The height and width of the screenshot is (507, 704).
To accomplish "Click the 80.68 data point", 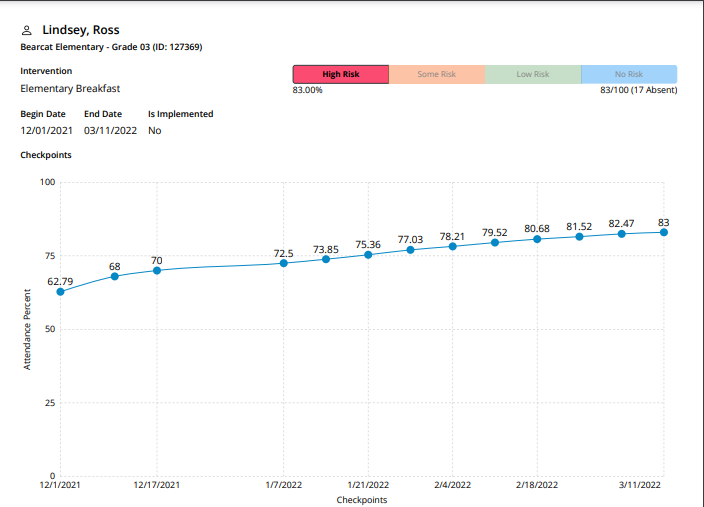I will (x=537, y=239).
